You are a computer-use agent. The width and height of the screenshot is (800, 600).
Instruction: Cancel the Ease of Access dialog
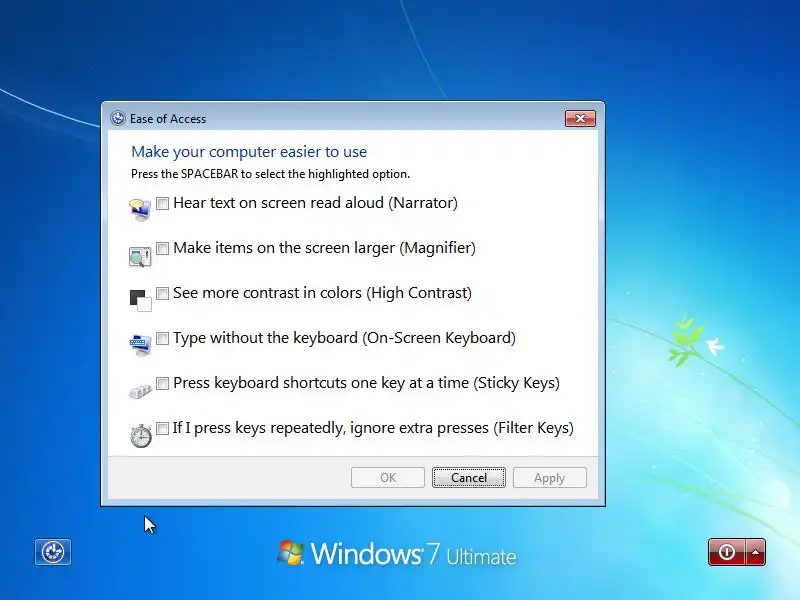469,478
